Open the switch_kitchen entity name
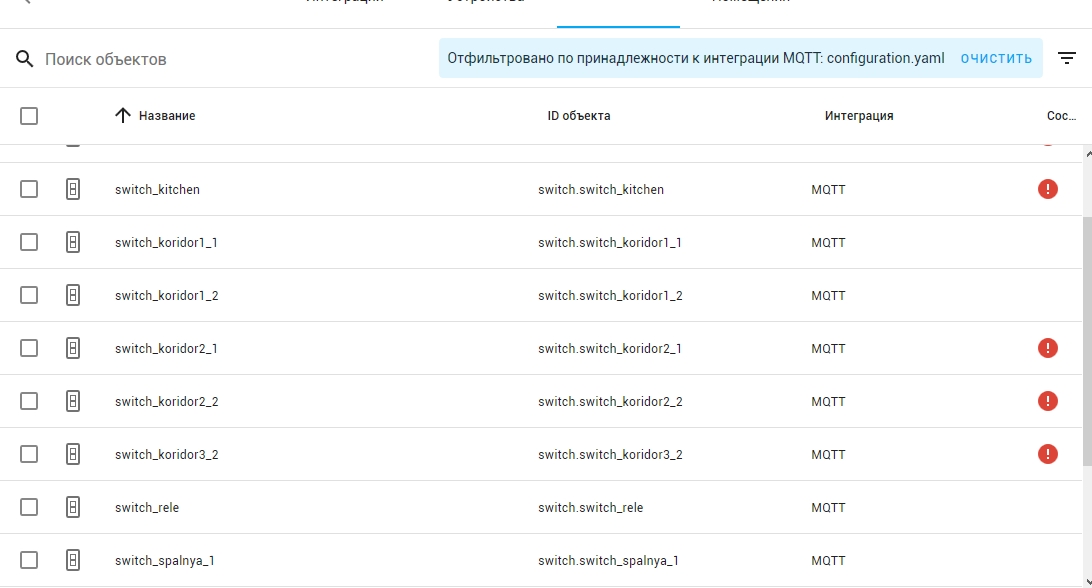 point(157,189)
